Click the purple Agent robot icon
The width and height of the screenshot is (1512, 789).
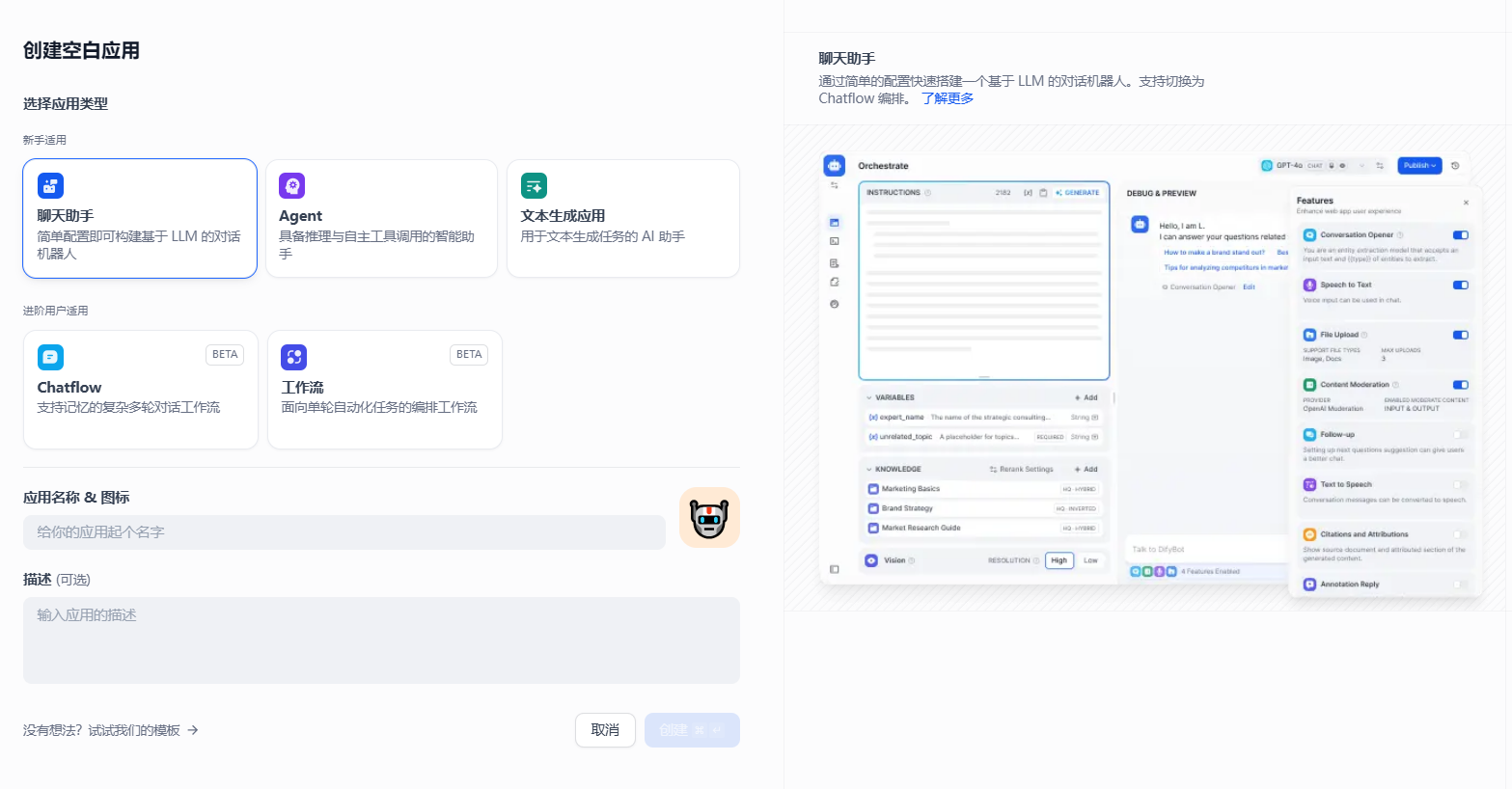click(292, 185)
